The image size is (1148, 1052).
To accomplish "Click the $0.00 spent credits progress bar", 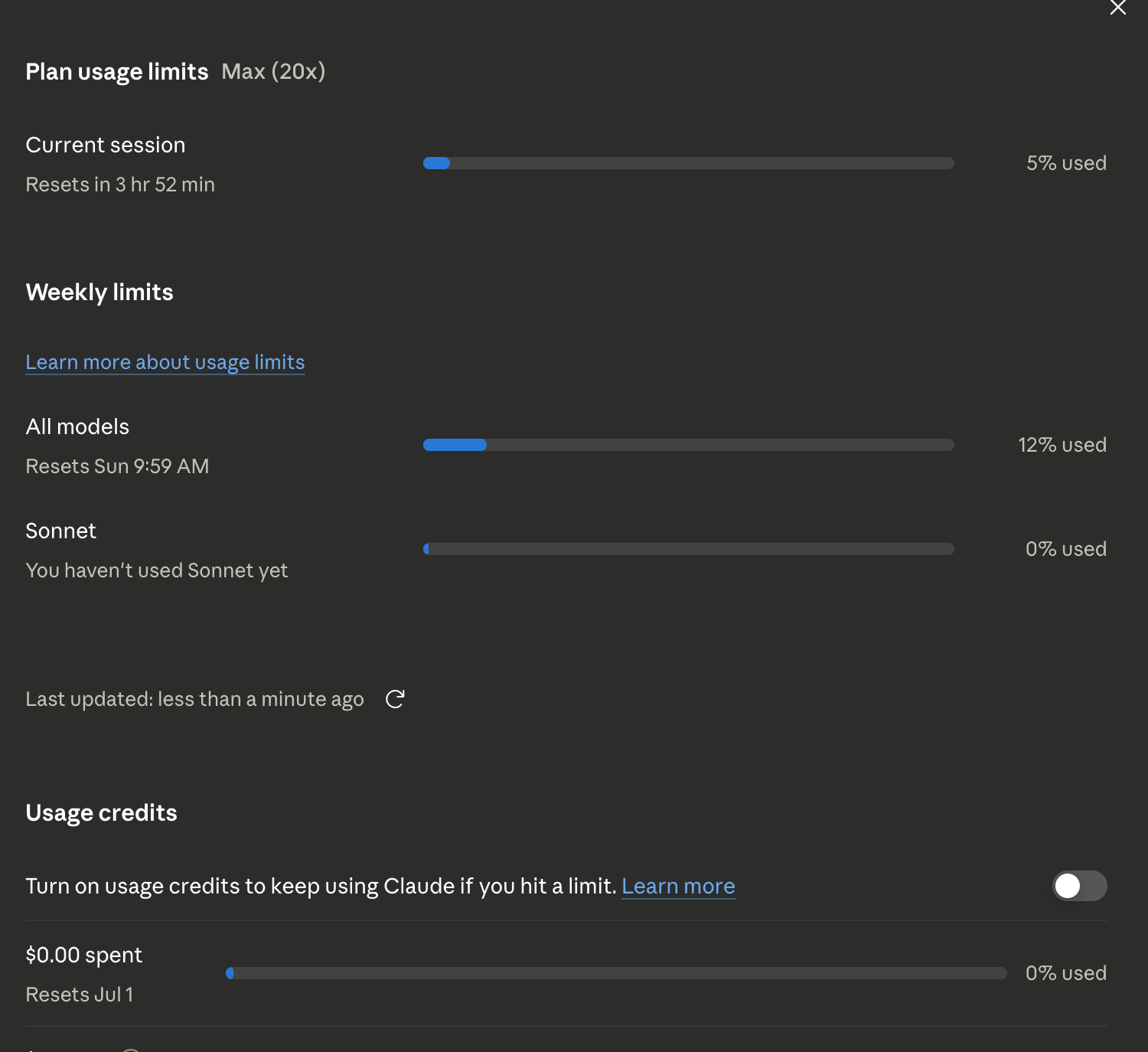I will point(616,973).
